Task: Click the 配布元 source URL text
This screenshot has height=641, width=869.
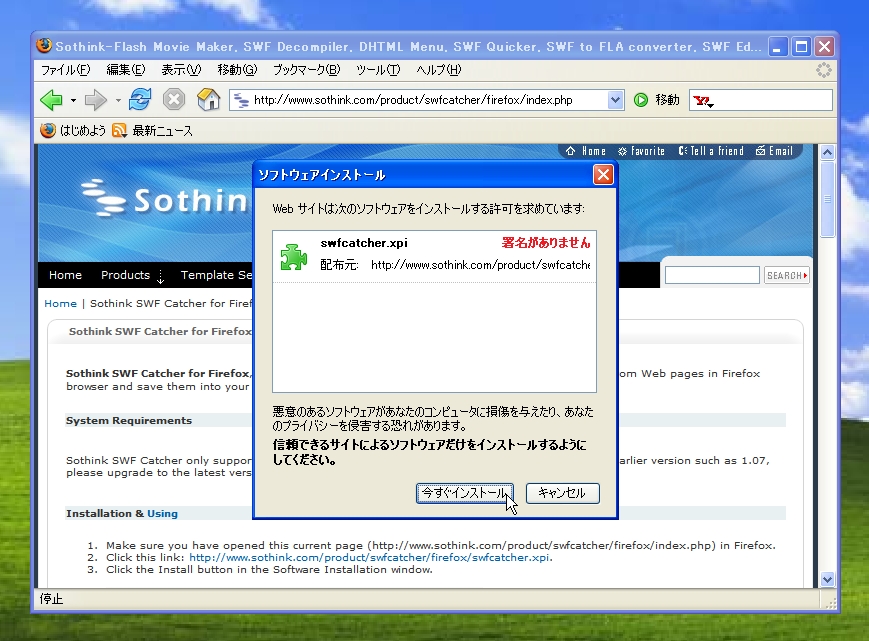Action: click(x=480, y=265)
